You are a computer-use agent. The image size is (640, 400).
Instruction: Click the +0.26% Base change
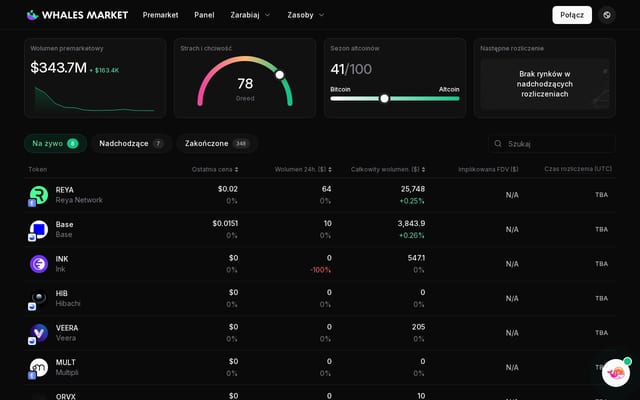[x=412, y=236]
